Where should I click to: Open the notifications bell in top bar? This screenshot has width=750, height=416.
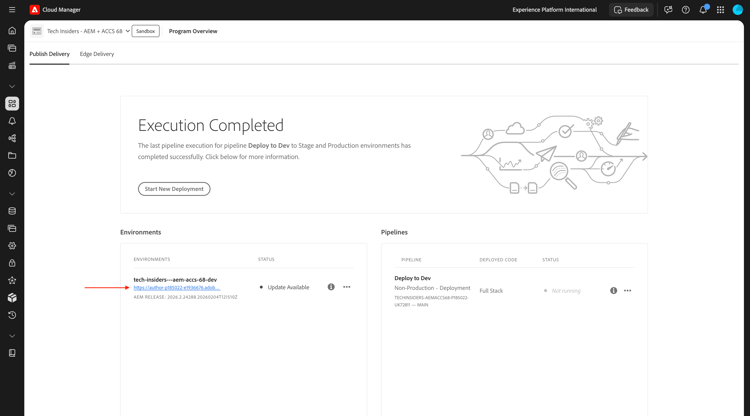tap(703, 10)
